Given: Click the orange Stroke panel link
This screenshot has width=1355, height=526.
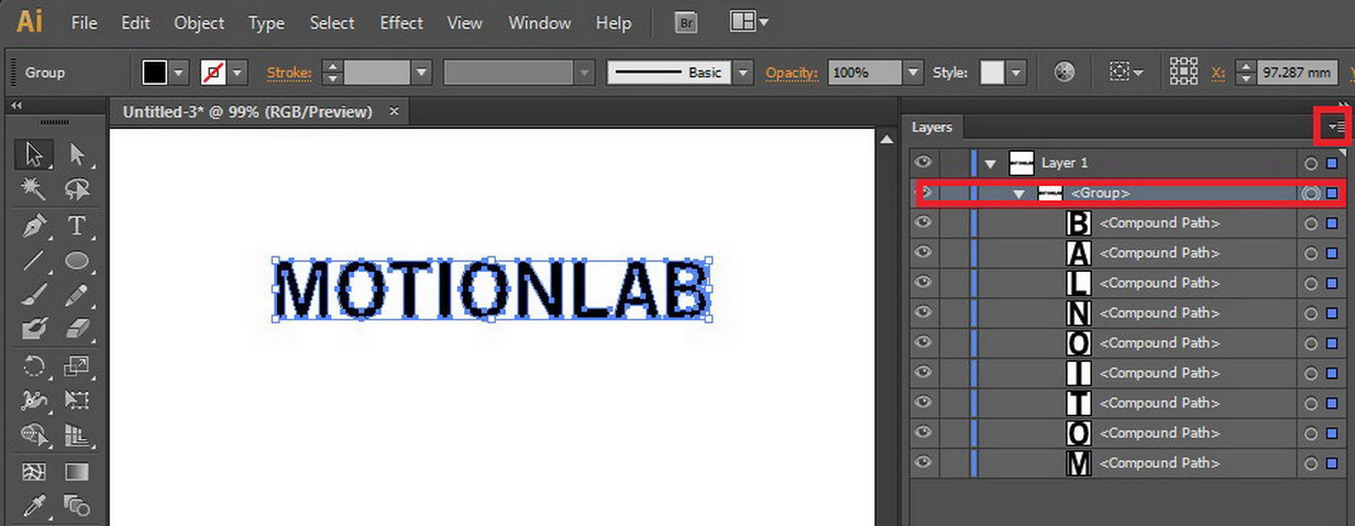Looking at the screenshot, I should point(289,72).
